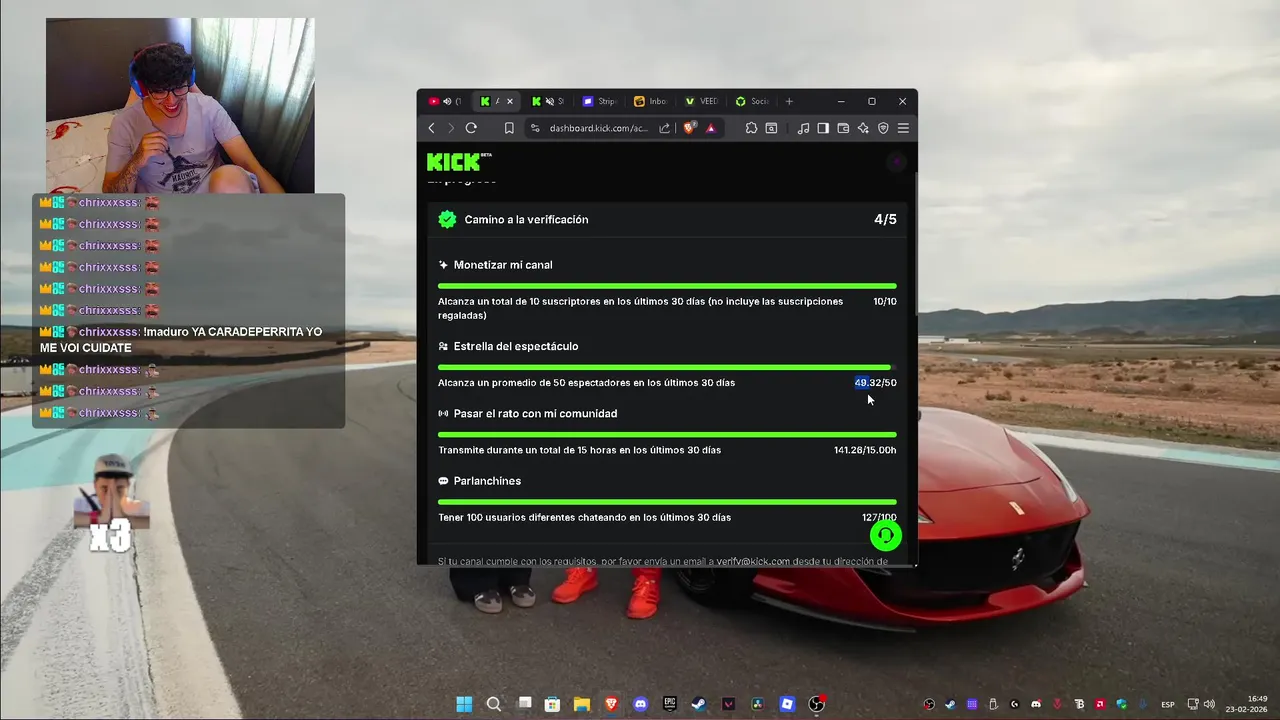Screen dimensions: 1280x720
Task: Open Brave browser from taskbar
Action: click(x=611, y=704)
